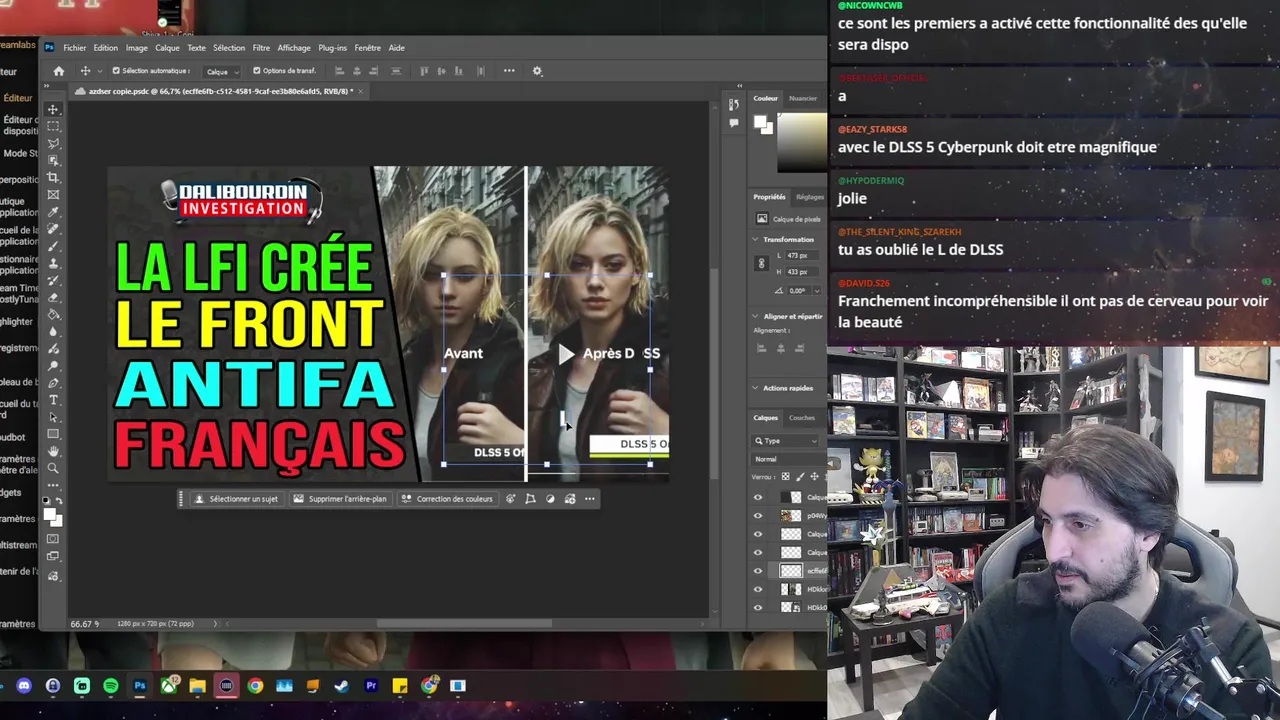The height and width of the screenshot is (720, 1280).
Task: Open the Fenêtre menu
Action: (367, 48)
